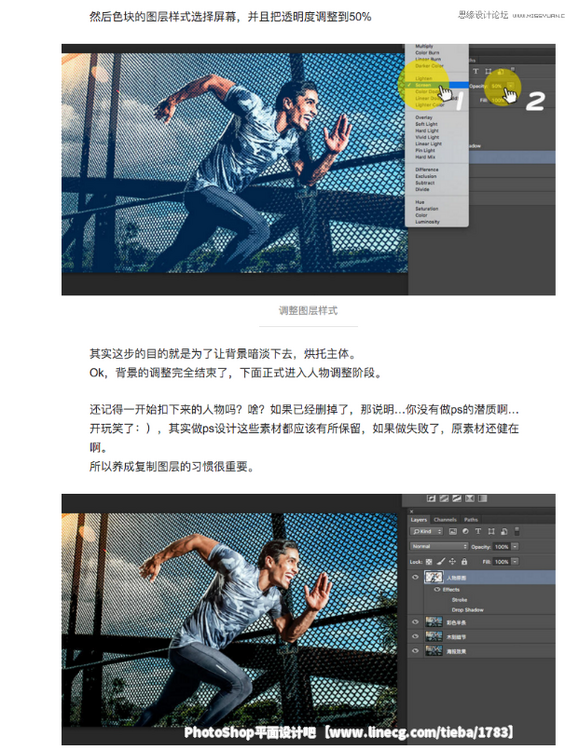Click Opacity 100% field in lower Layers panel

(x=501, y=546)
